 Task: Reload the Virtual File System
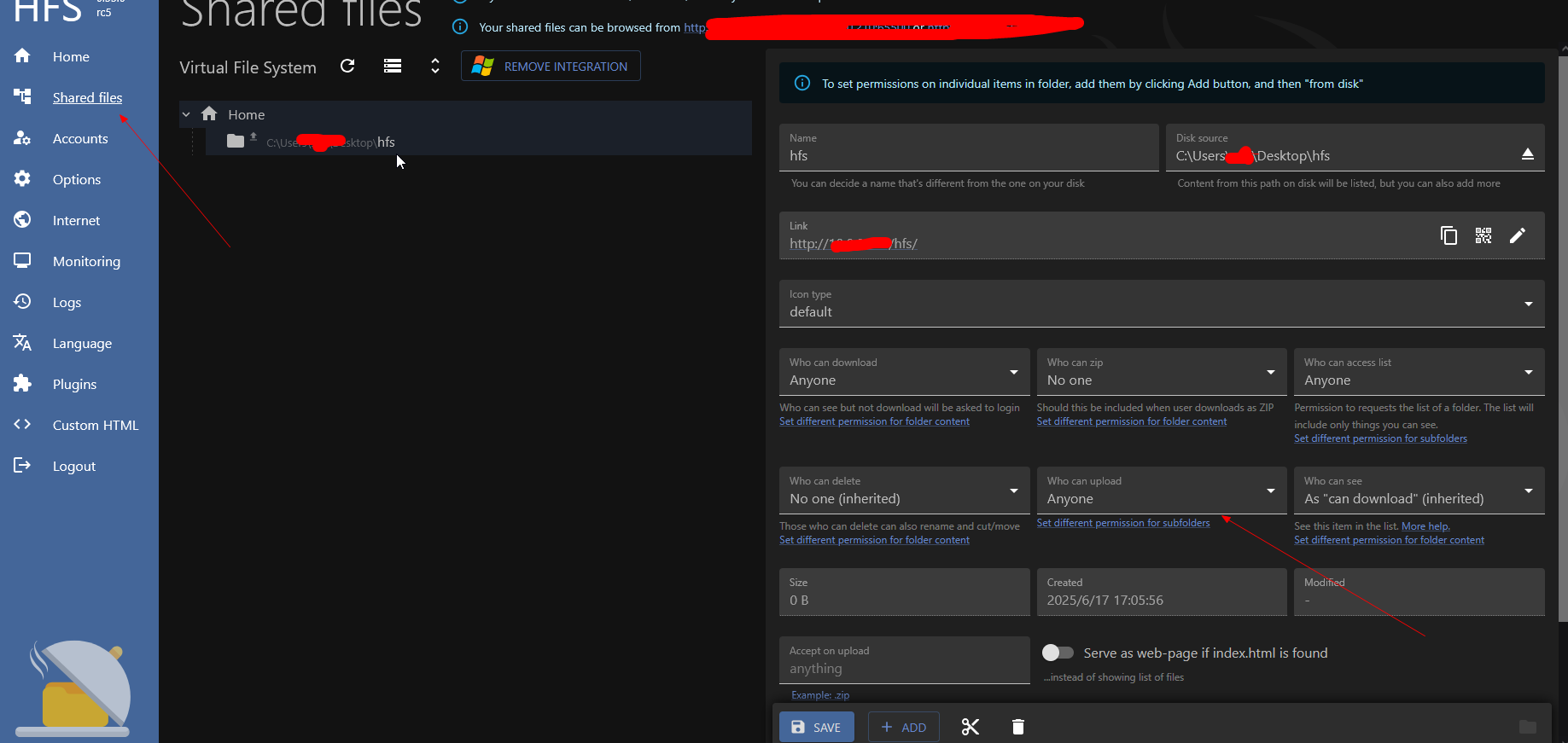[347, 66]
